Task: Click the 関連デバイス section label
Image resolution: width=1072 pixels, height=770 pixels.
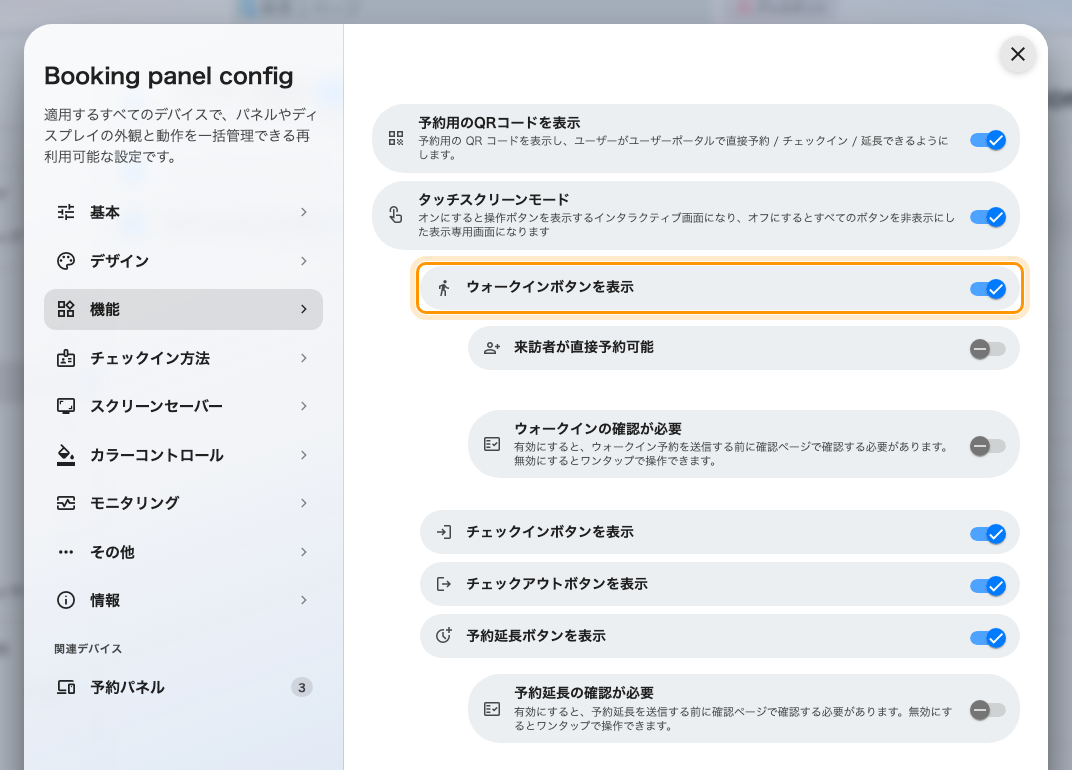Action: tap(88, 649)
